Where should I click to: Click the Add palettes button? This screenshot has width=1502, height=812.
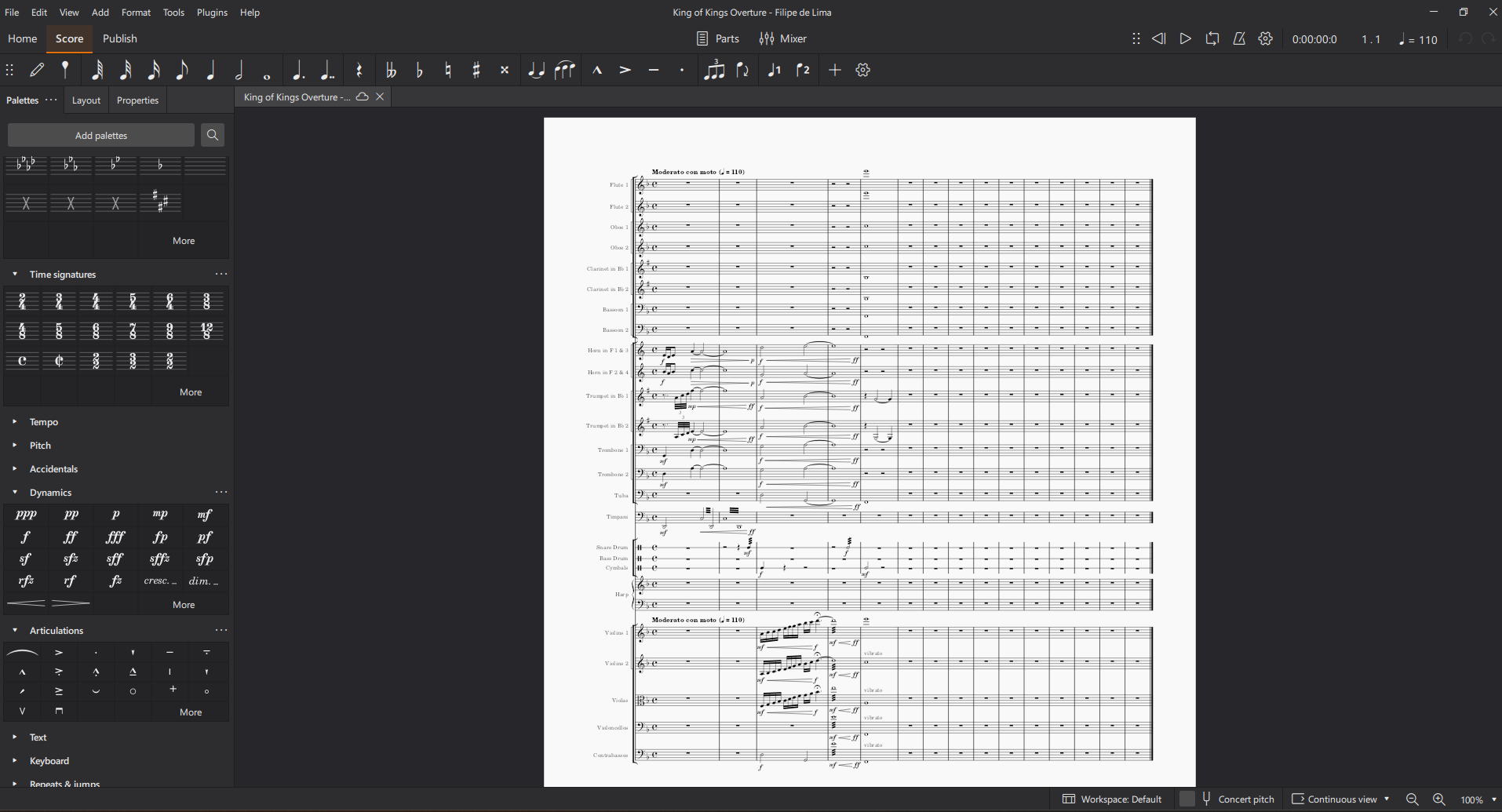(100, 135)
